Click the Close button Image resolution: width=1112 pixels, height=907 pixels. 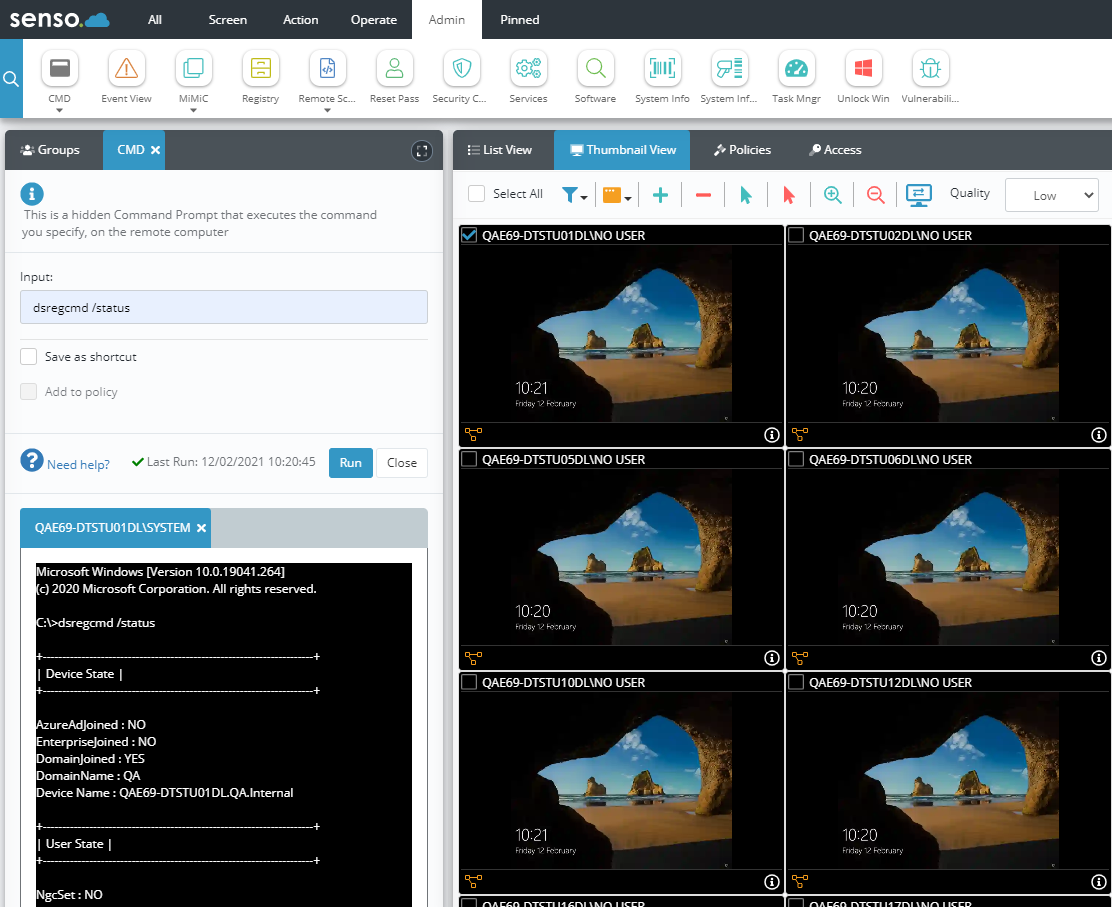pos(401,462)
